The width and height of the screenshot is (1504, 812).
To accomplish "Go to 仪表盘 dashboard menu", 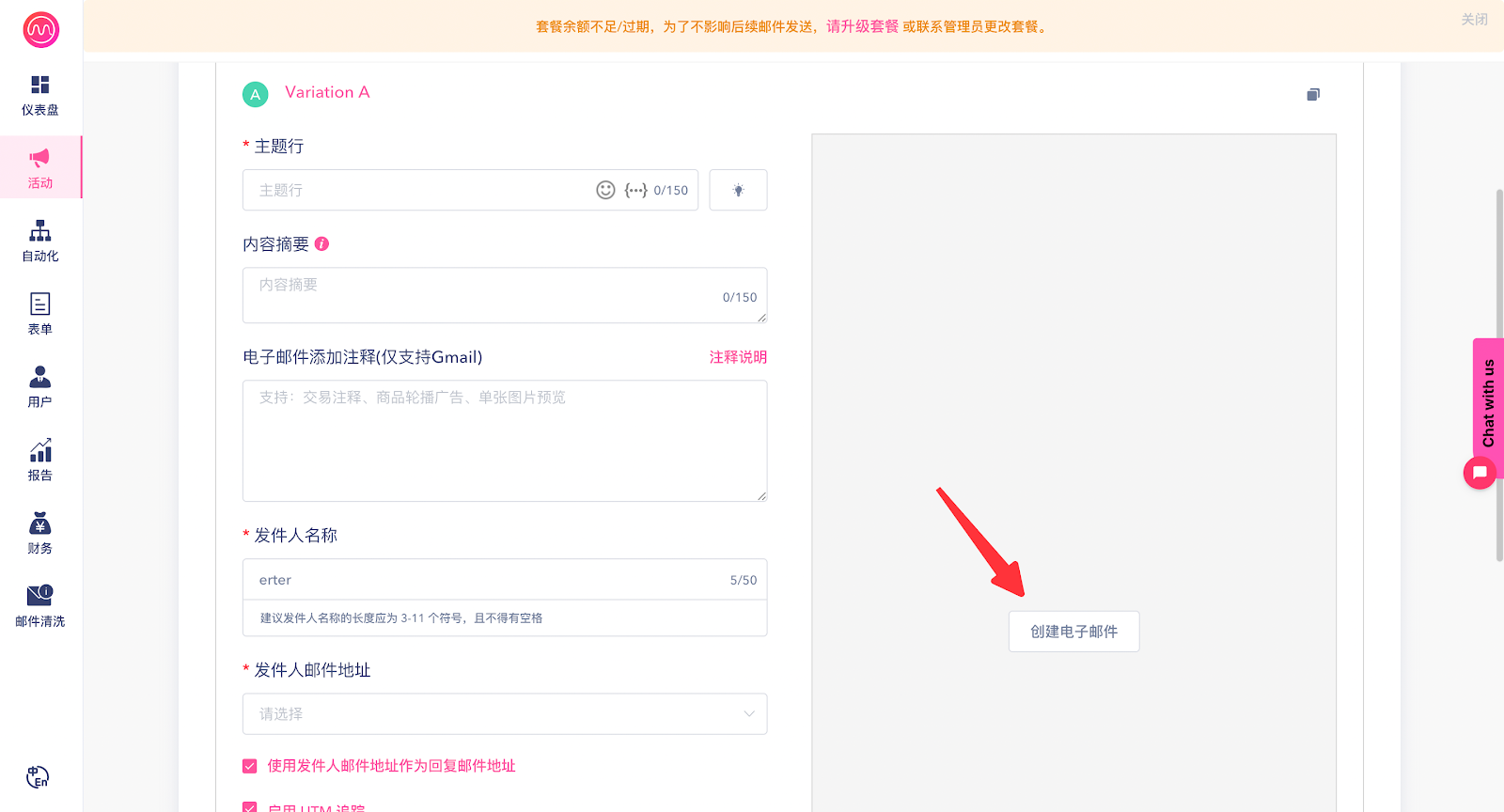I will (40, 95).
